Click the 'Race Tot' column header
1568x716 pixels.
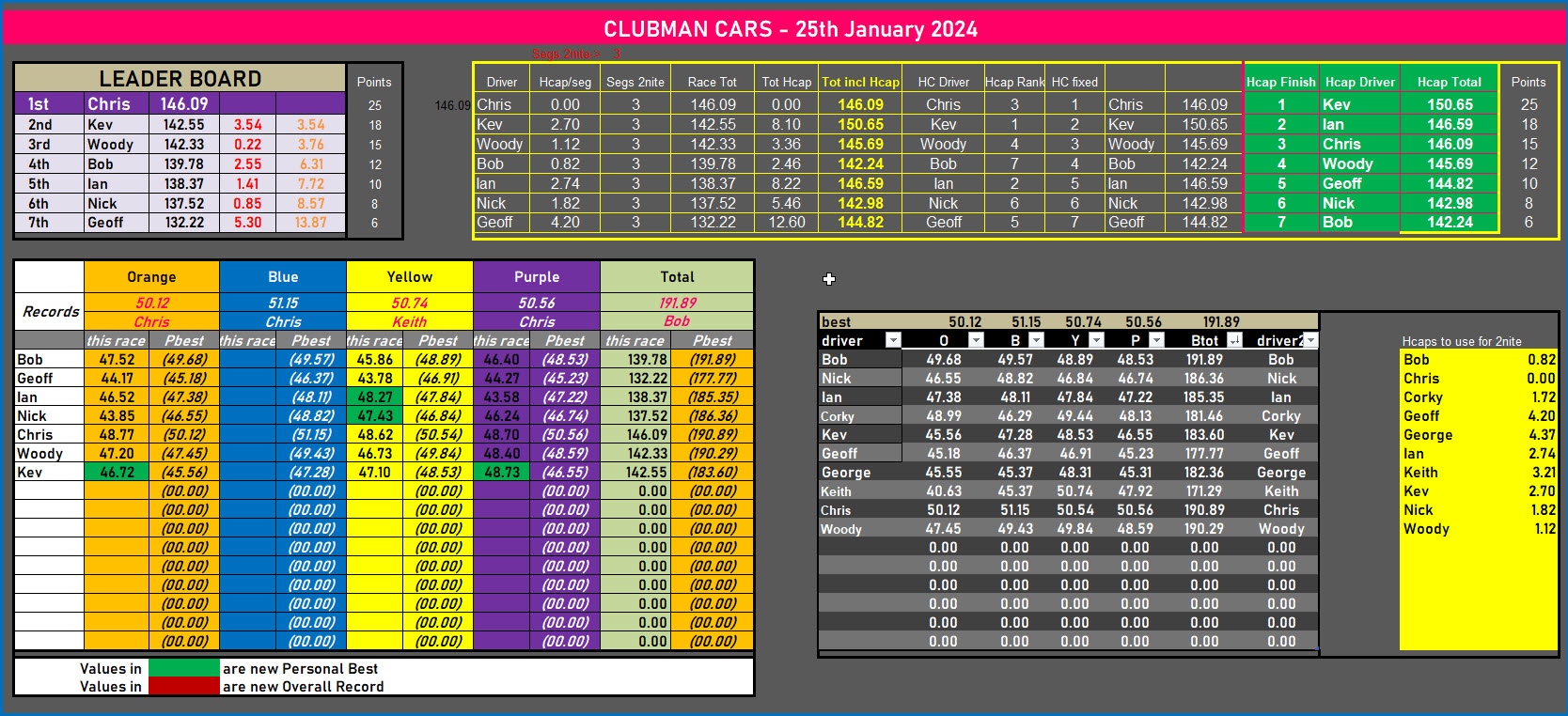point(713,82)
